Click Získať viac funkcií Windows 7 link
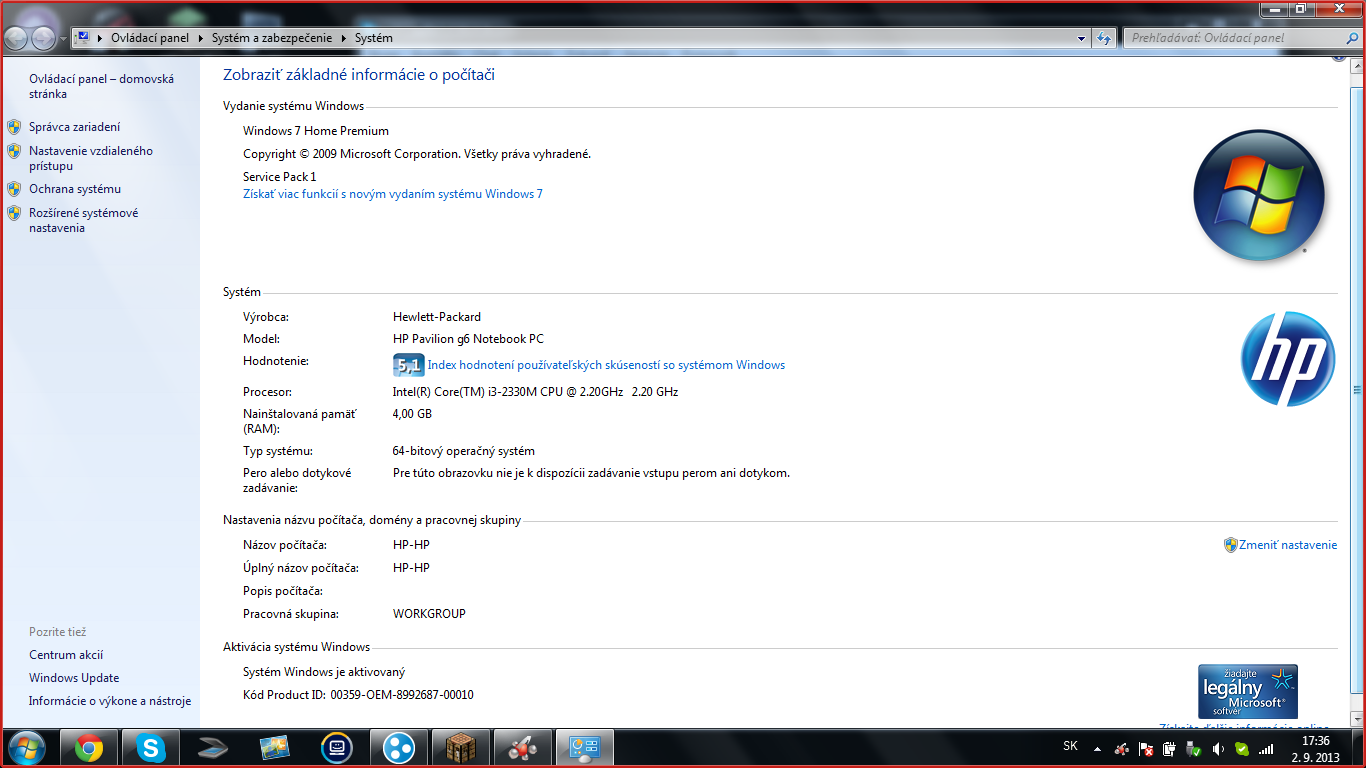The width and height of the screenshot is (1366, 768). (x=393, y=194)
